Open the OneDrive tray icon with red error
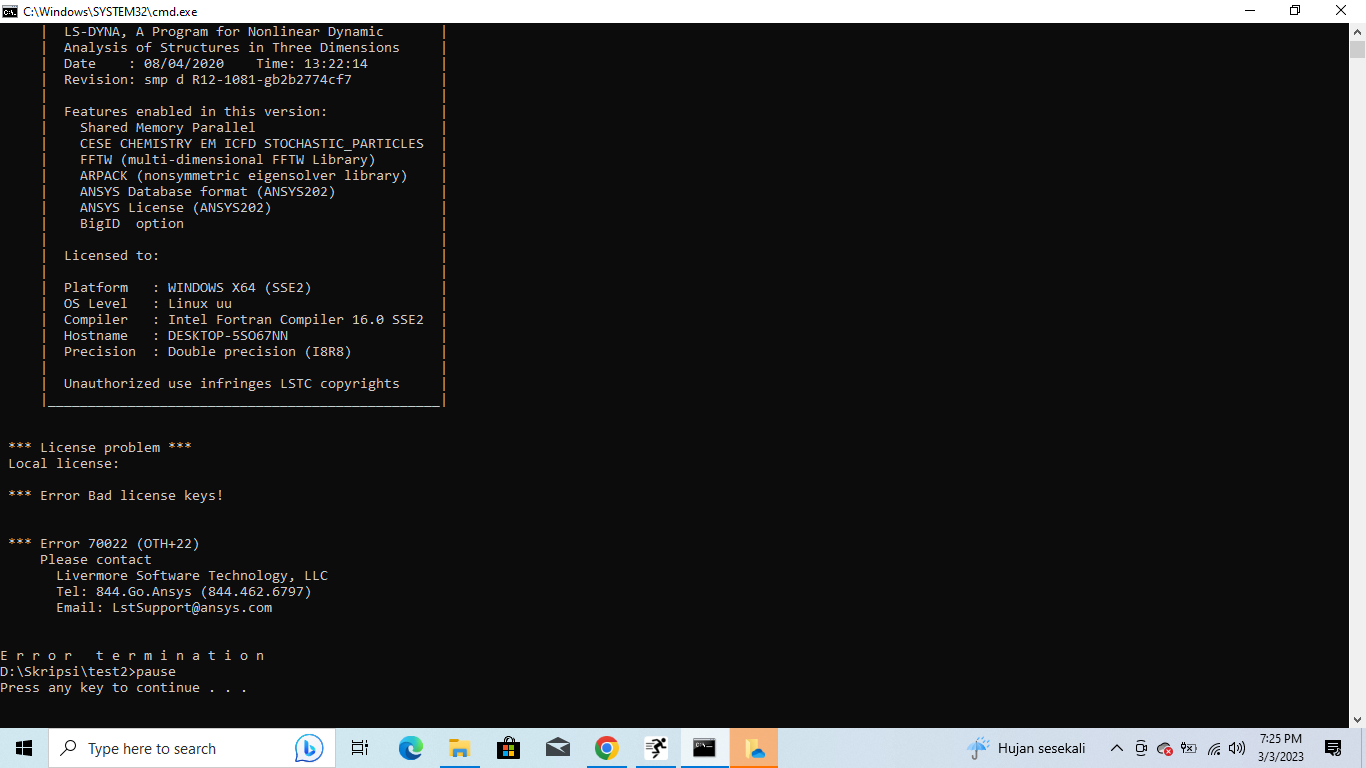This screenshot has height=768, width=1366. [1165, 748]
